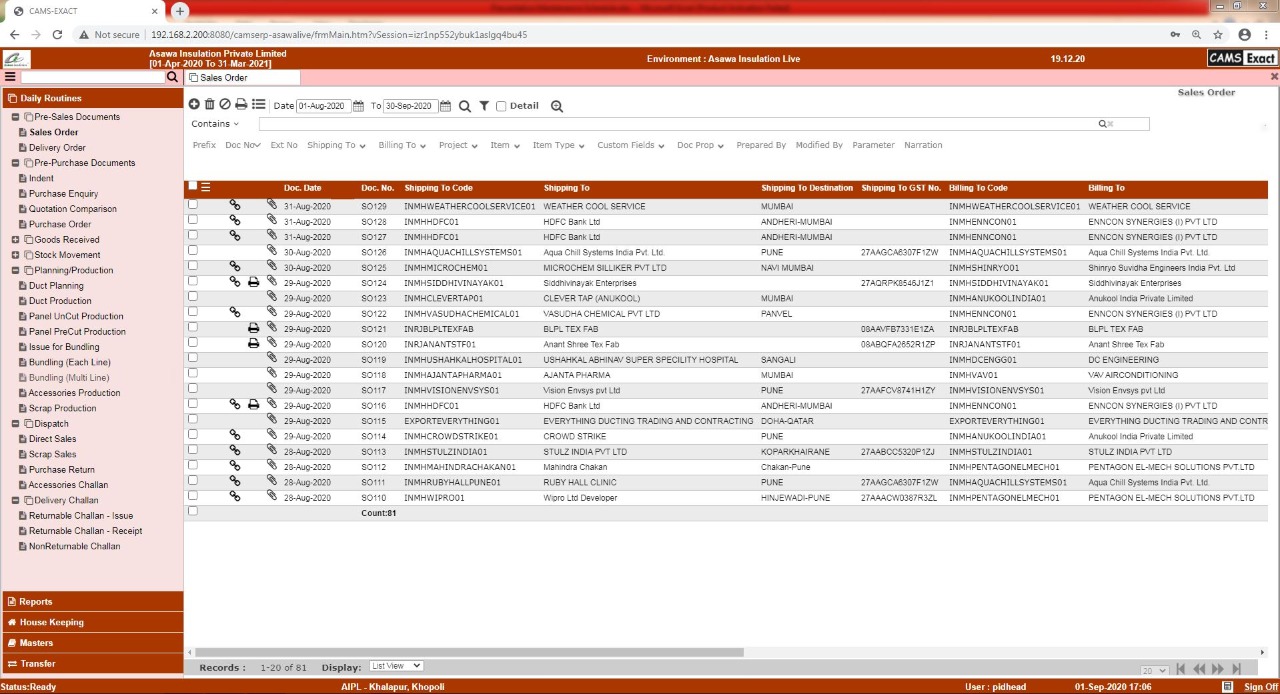Check the row checkbox for SO113
This screenshot has height=694, width=1280.
click(193, 451)
